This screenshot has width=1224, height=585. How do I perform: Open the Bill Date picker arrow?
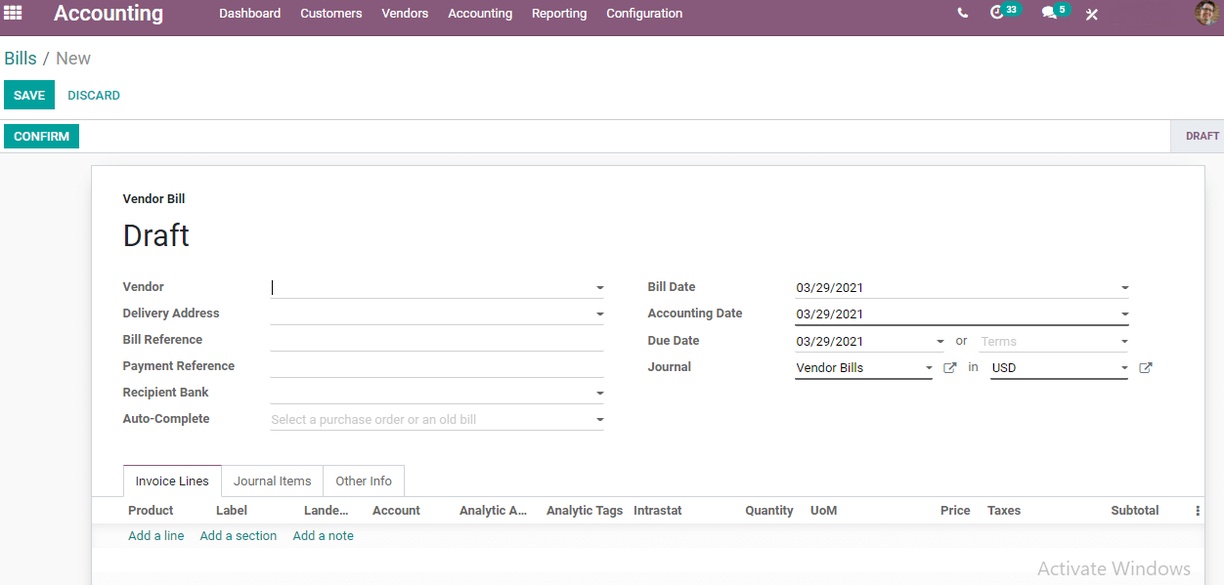[x=1125, y=288]
